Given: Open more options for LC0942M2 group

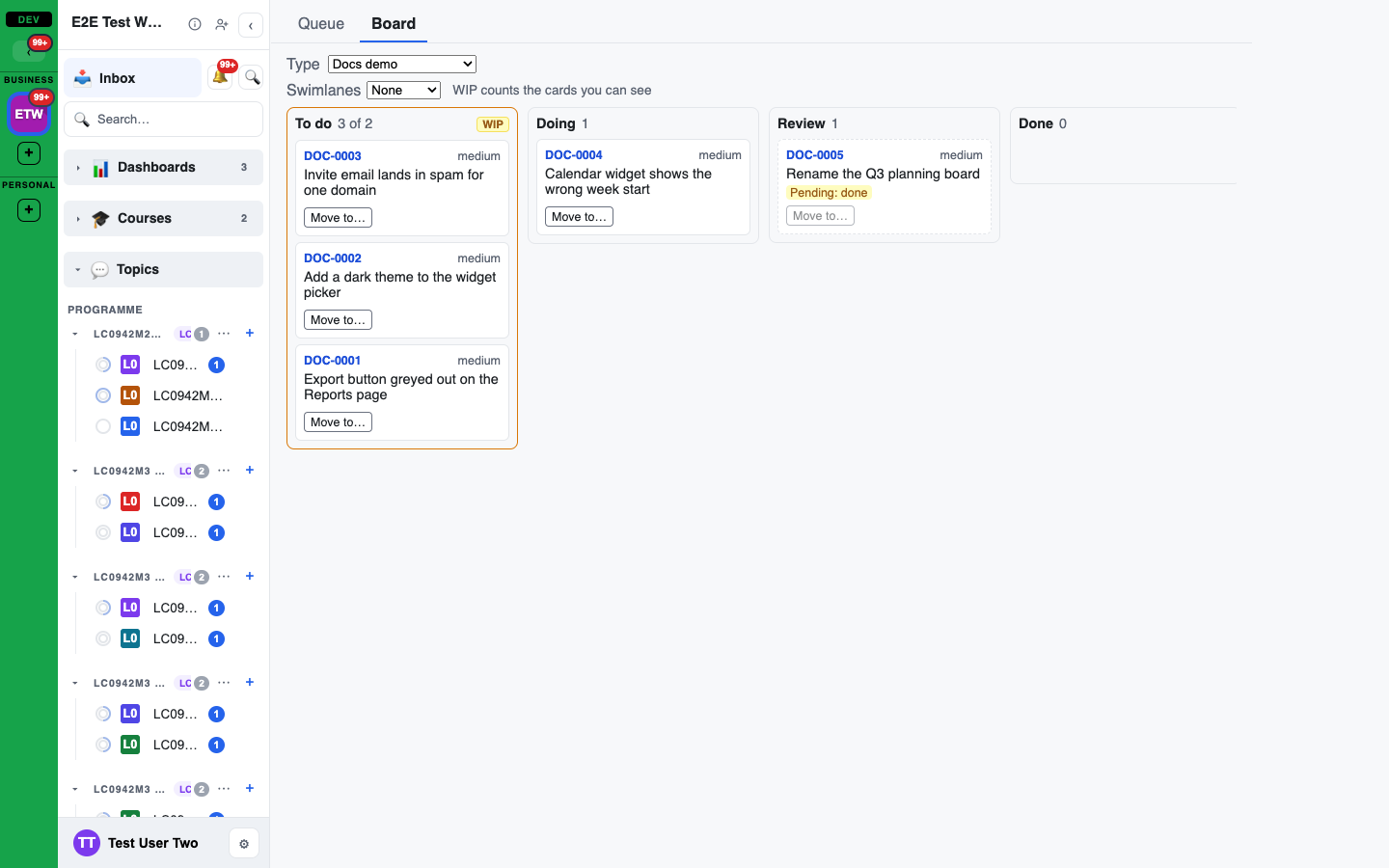Looking at the screenshot, I should (x=224, y=334).
